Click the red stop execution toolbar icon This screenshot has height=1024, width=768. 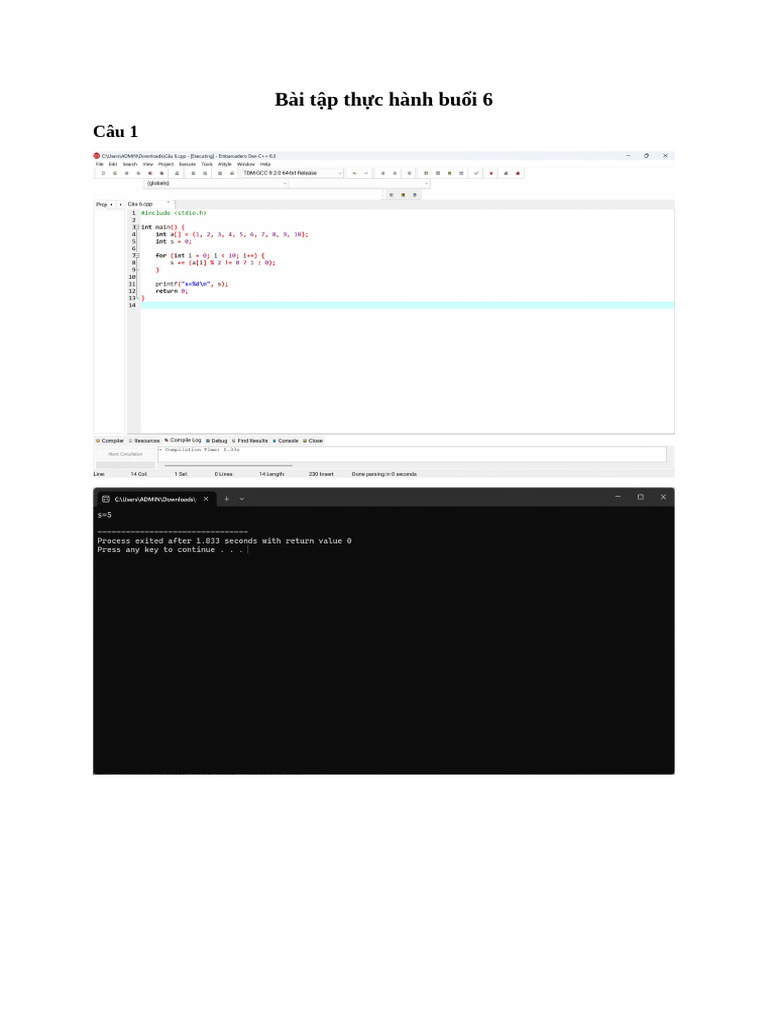490,173
